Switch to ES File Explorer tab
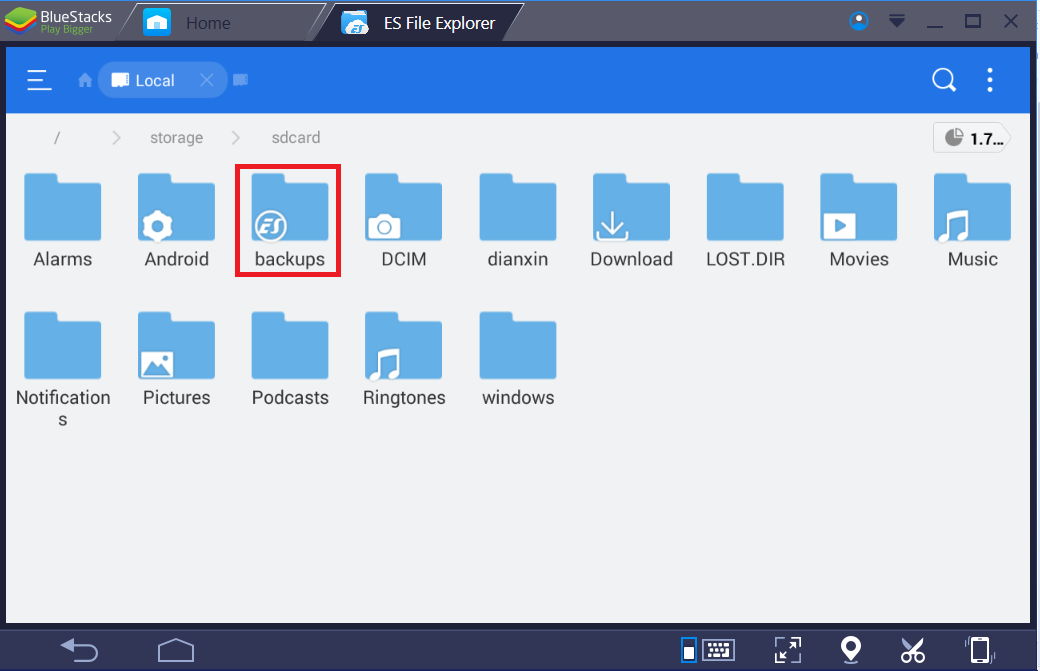Viewport: 1040px width, 671px height. point(419,23)
